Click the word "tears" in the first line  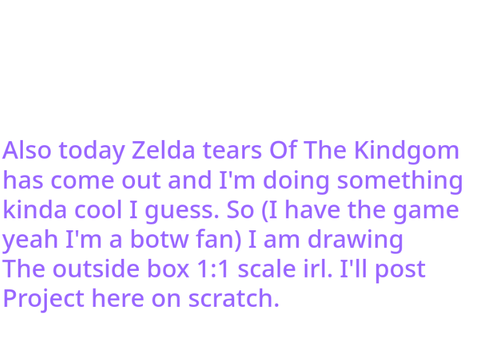click(232, 151)
